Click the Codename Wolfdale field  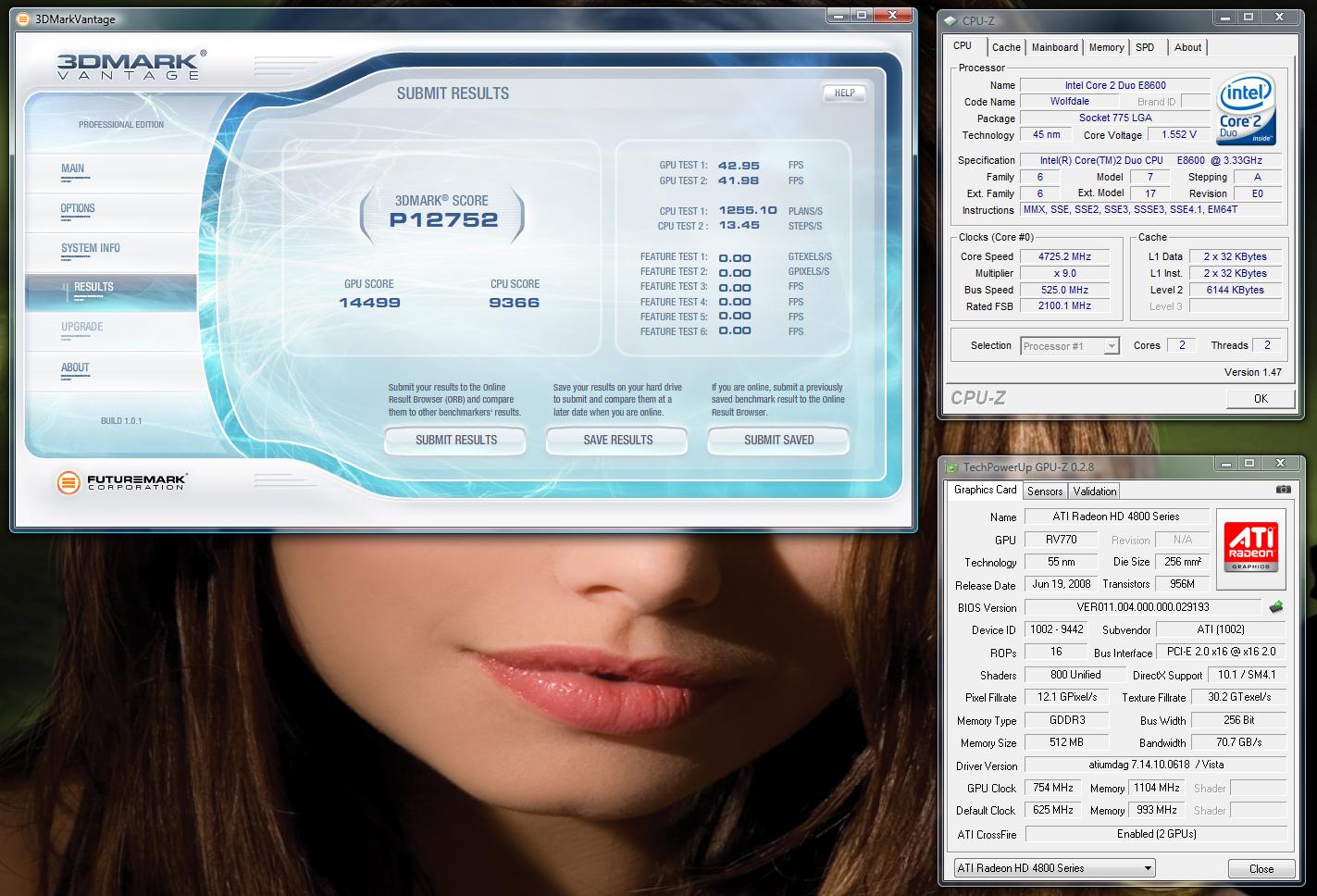(x=1069, y=101)
